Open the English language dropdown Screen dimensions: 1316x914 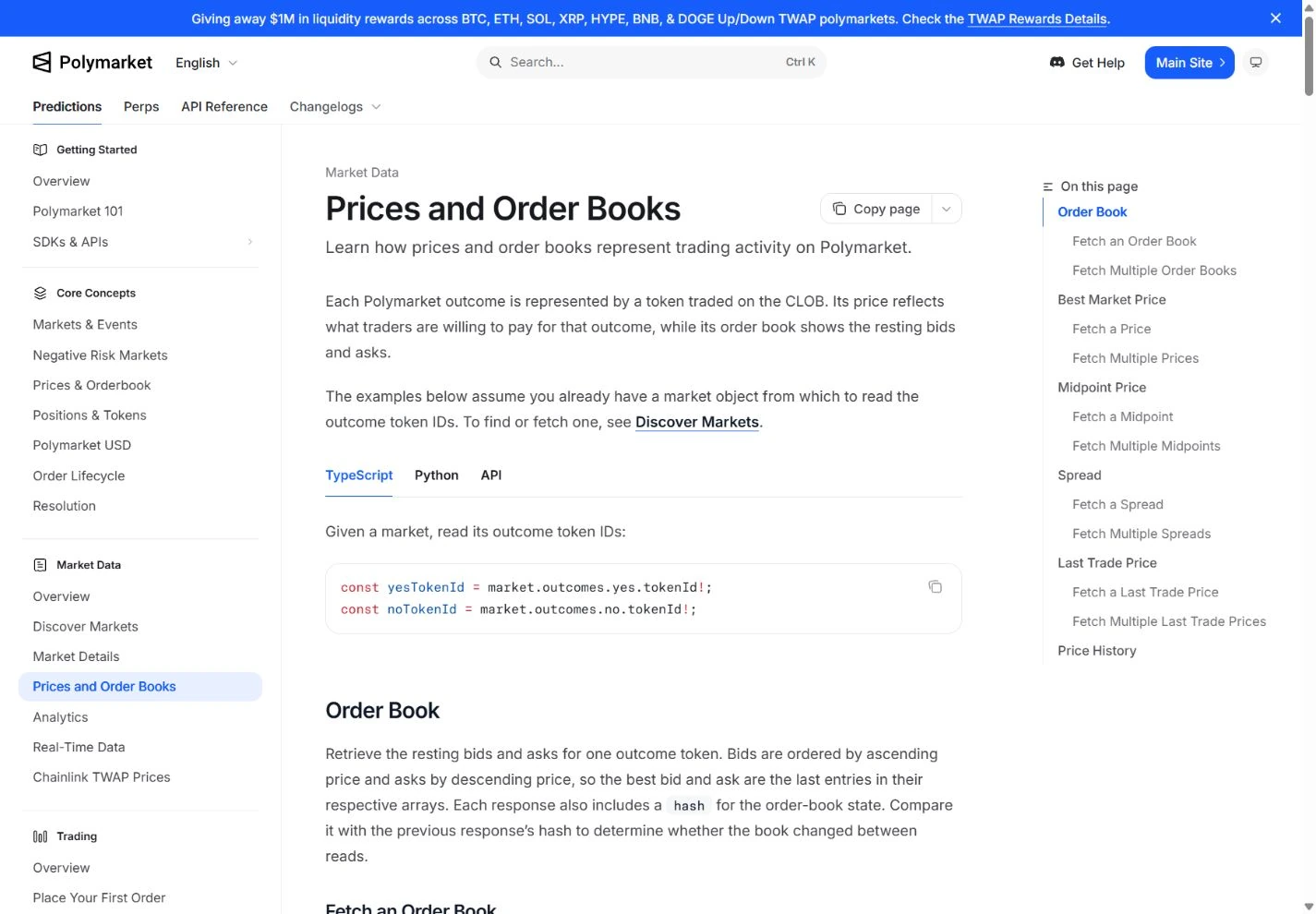tap(207, 63)
